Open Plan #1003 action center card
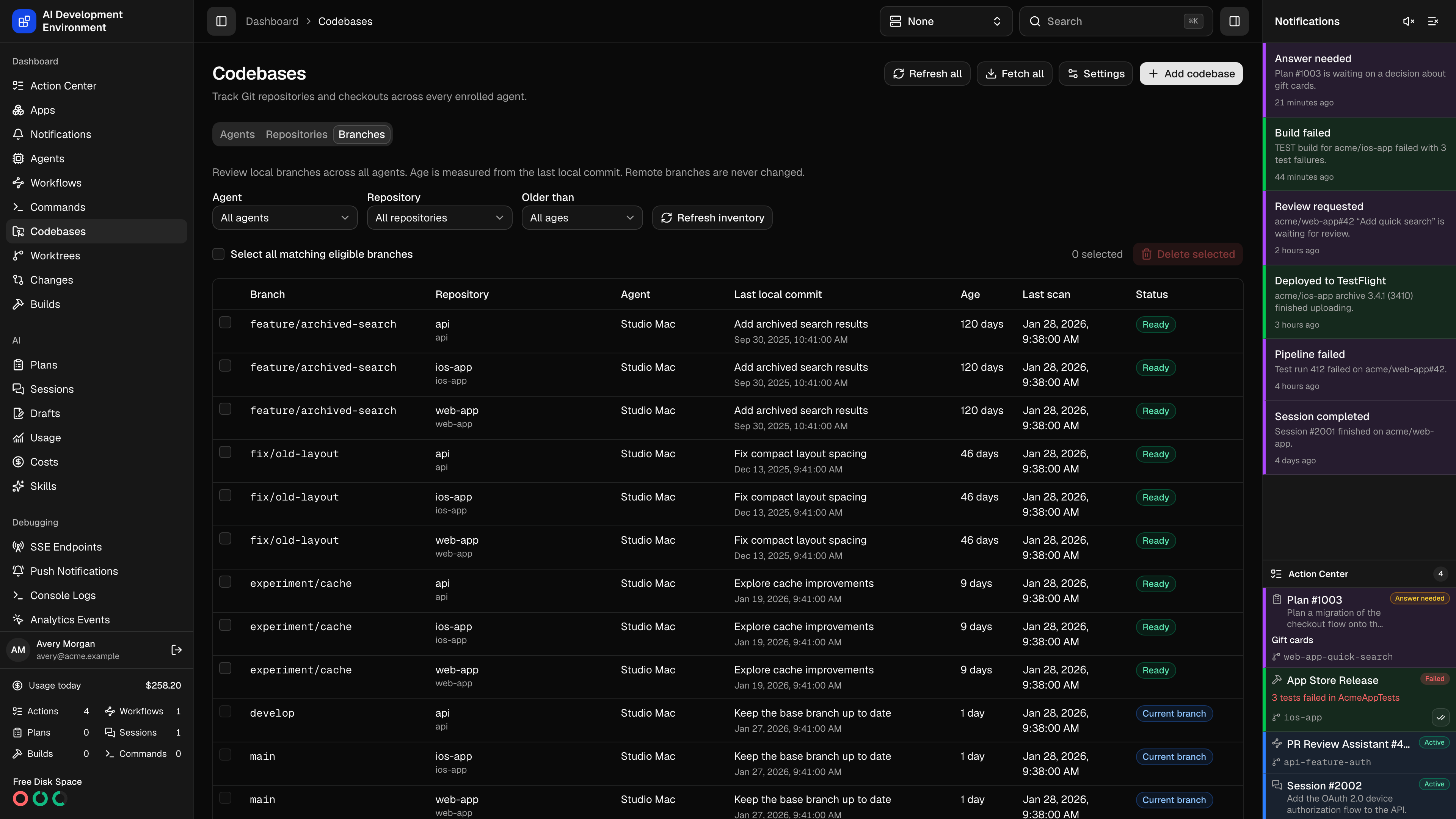The height and width of the screenshot is (819, 1456). pos(1359,628)
